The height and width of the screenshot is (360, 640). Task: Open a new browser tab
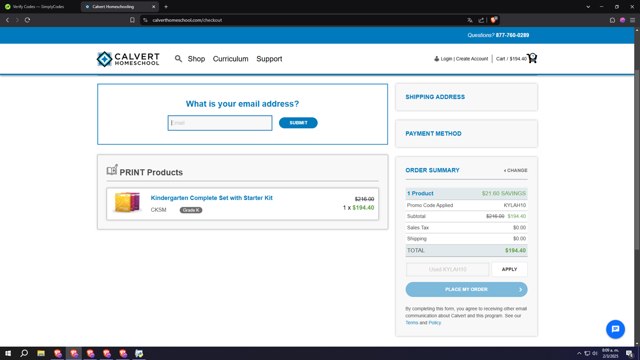tap(166, 7)
